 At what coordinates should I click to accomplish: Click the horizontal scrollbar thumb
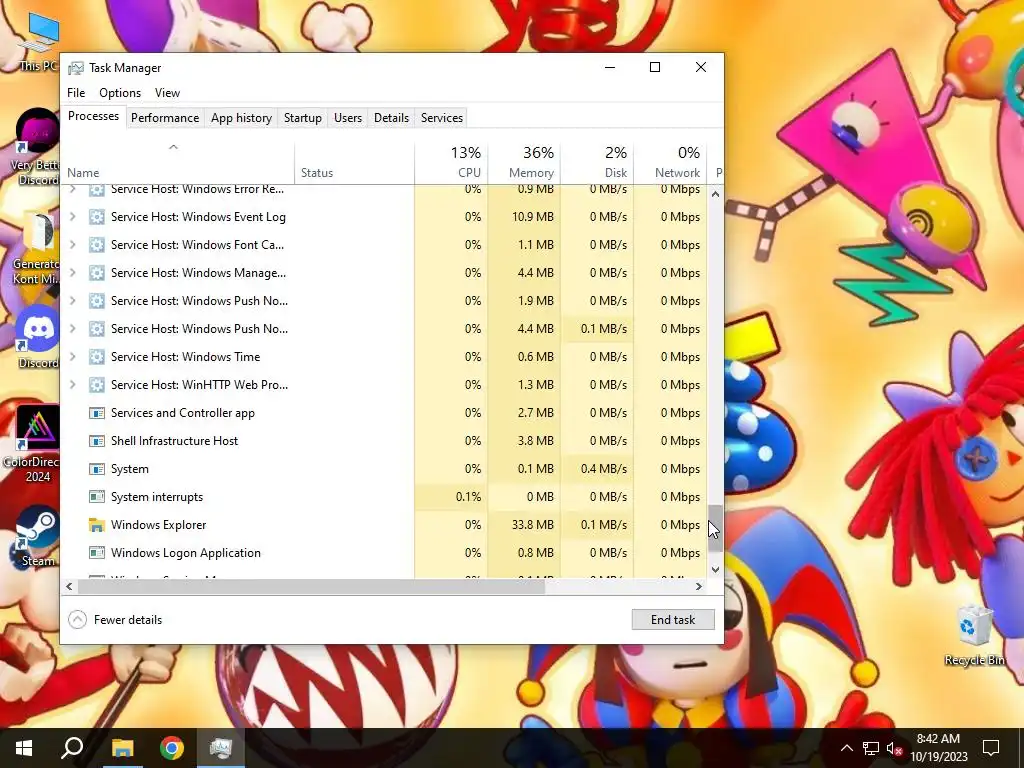click(312, 586)
